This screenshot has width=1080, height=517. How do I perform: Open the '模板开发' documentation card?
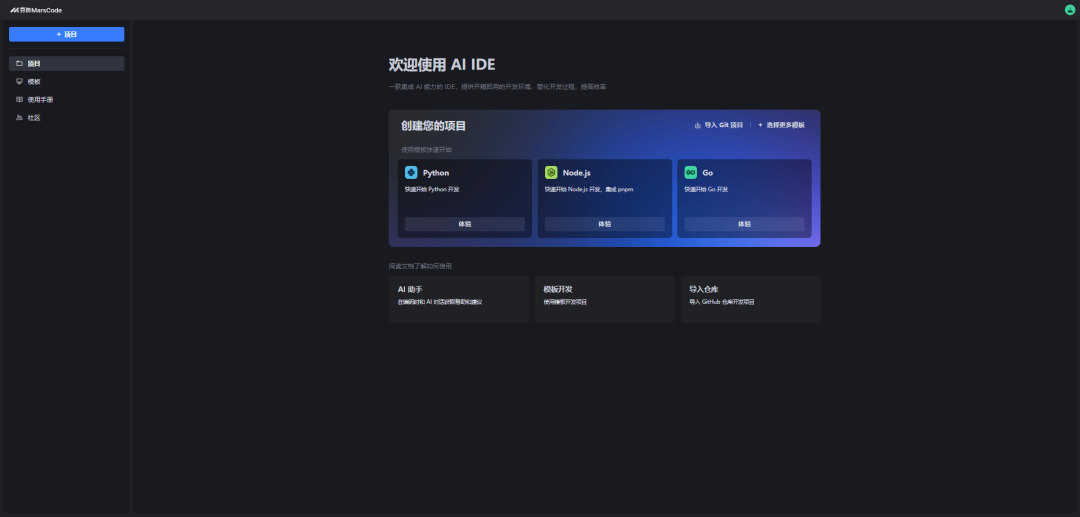[605, 299]
